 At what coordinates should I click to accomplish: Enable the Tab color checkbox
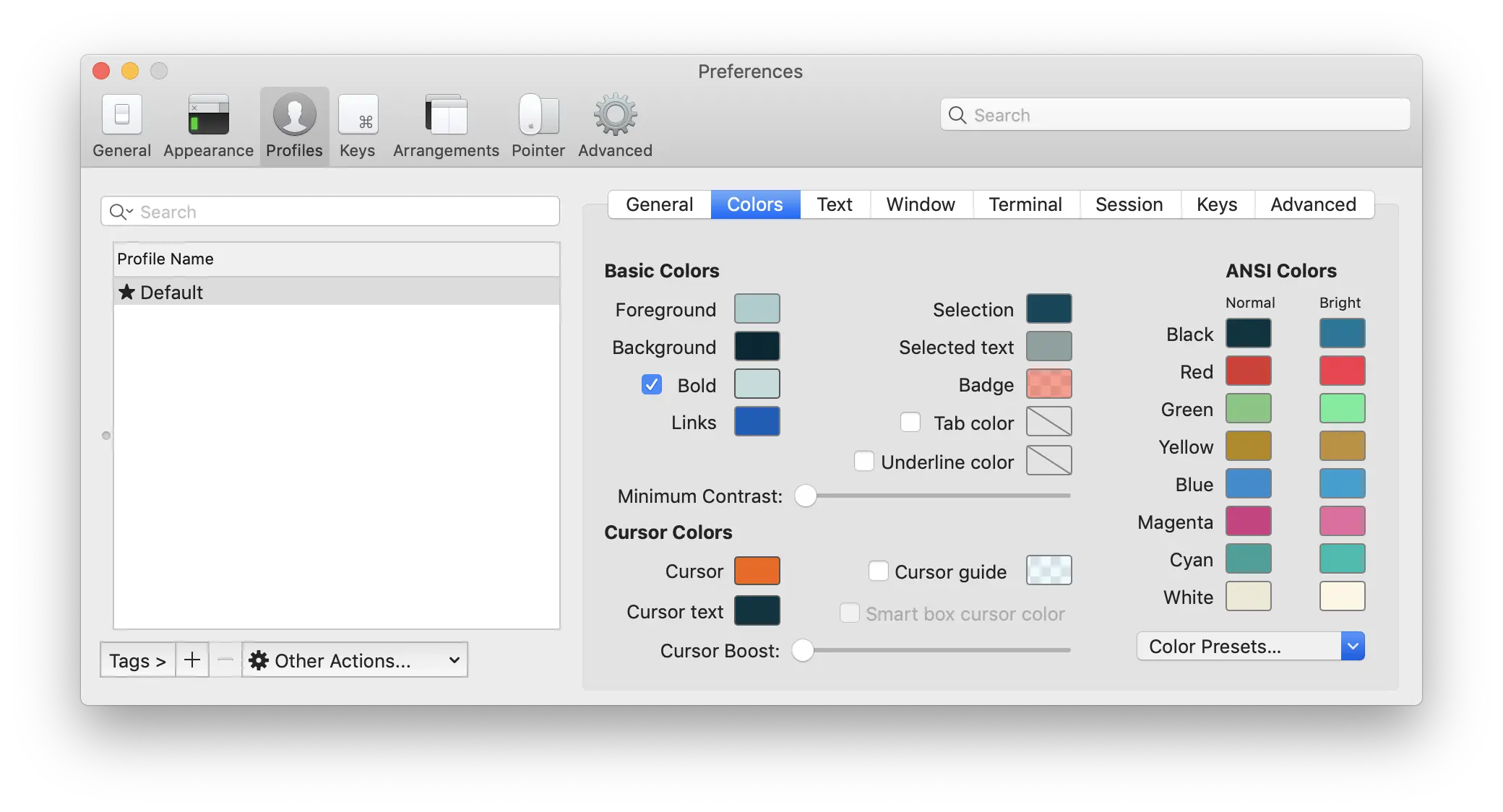910,422
